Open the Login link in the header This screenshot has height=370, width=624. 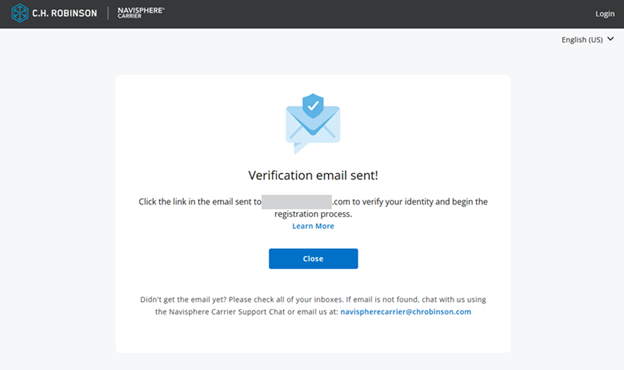[605, 14]
